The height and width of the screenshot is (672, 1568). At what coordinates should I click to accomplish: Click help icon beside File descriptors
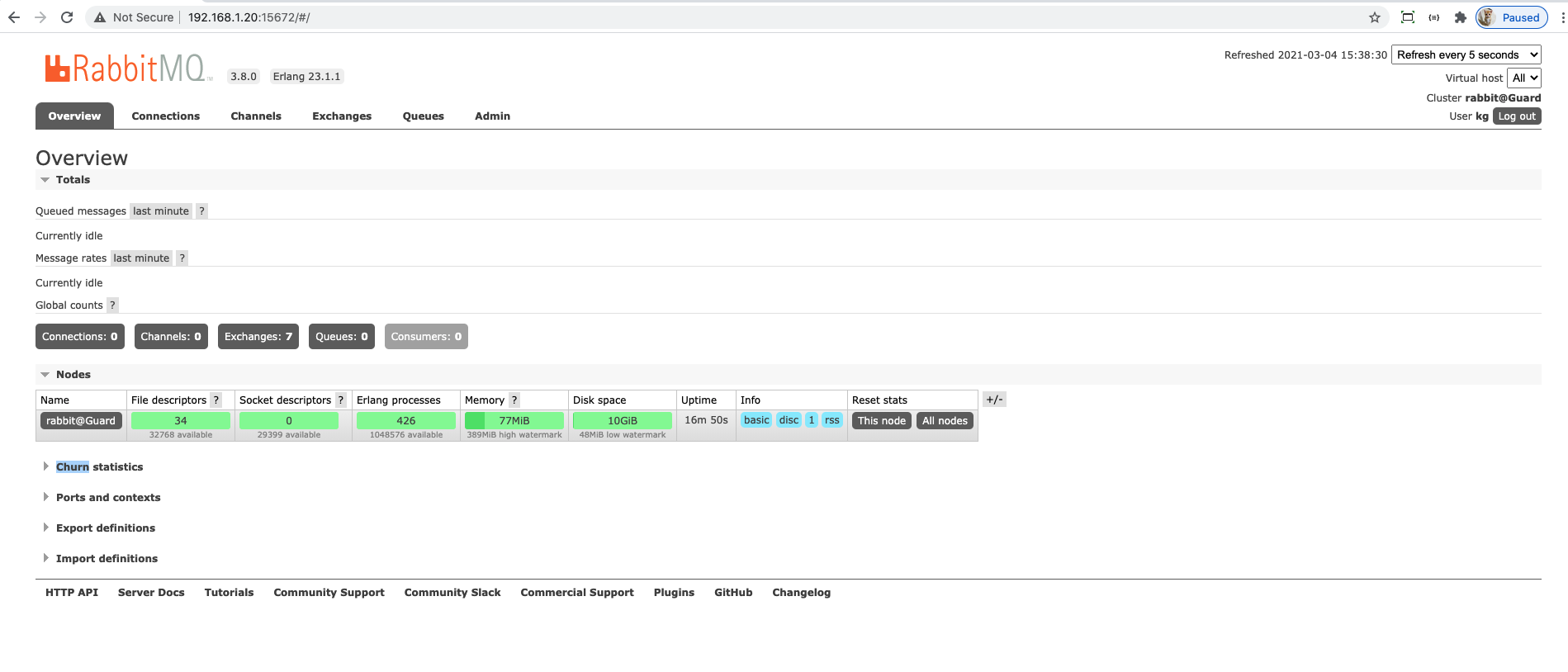click(216, 400)
